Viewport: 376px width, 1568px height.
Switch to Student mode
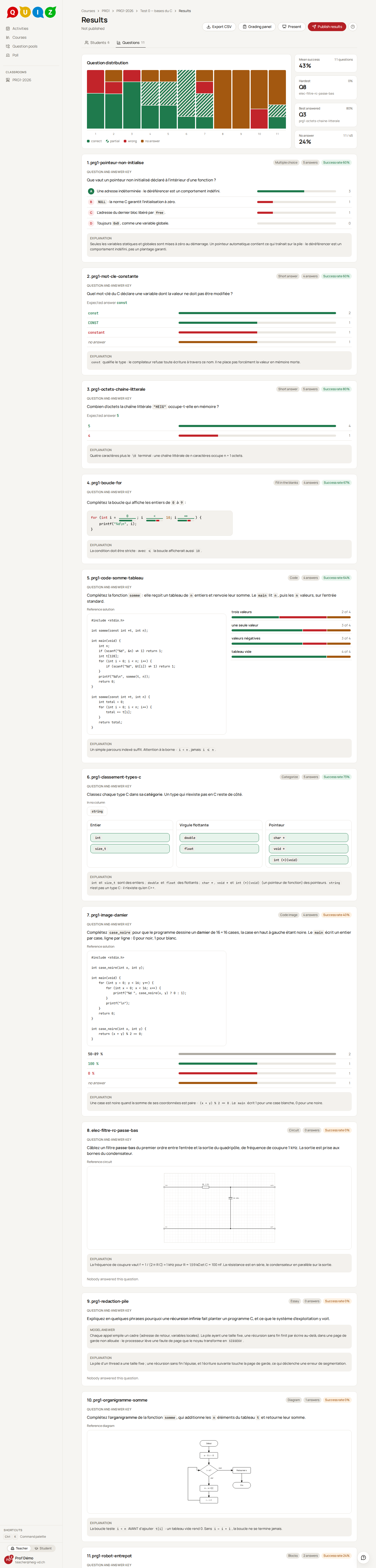point(43,1548)
